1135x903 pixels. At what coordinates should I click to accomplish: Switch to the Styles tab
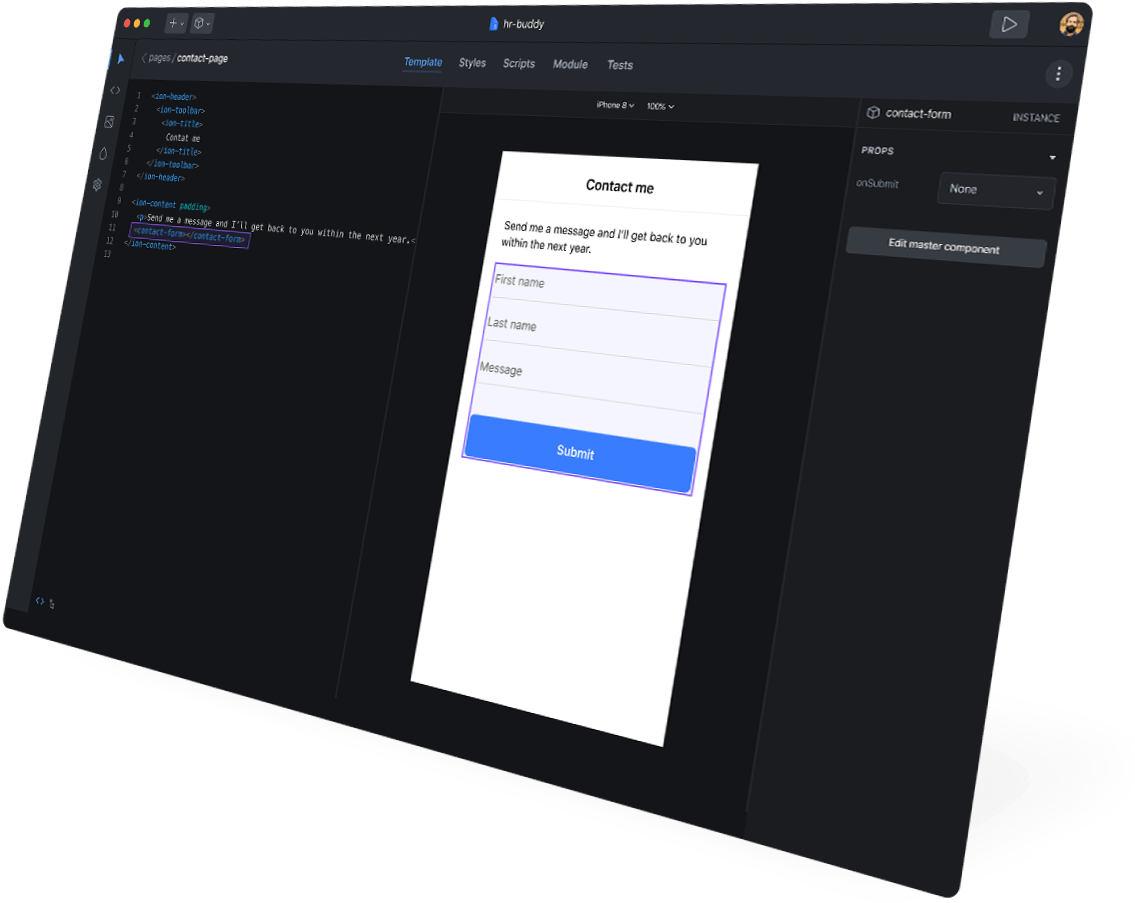point(472,63)
